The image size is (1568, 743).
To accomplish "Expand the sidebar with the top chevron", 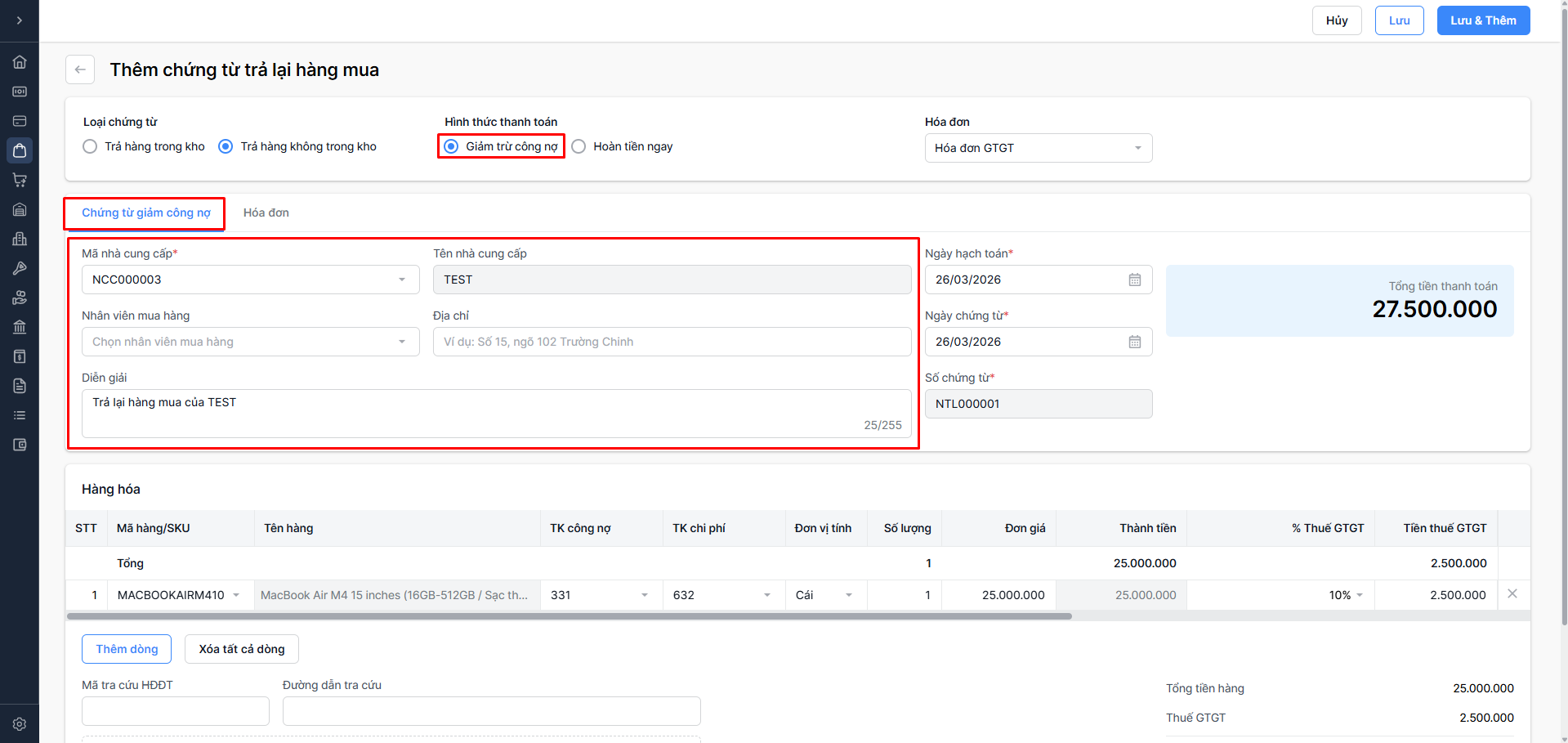I will pos(20,20).
